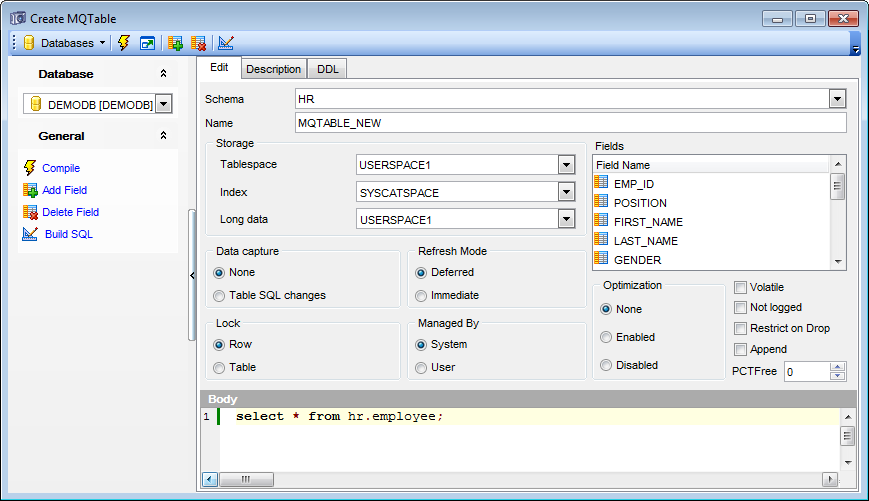Click the Add Field toolbar icon
This screenshot has width=869, height=501.
tap(175, 43)
